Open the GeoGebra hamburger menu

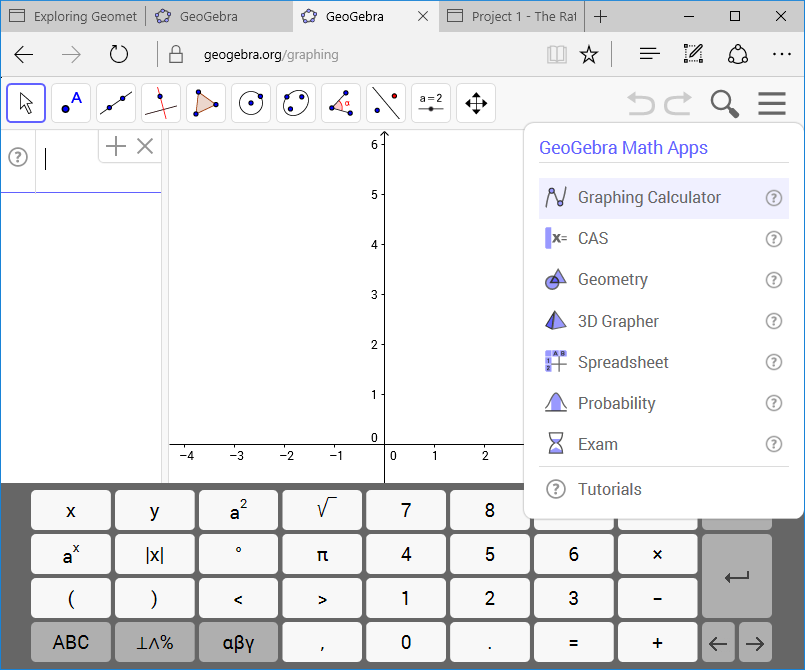[772, 103]
